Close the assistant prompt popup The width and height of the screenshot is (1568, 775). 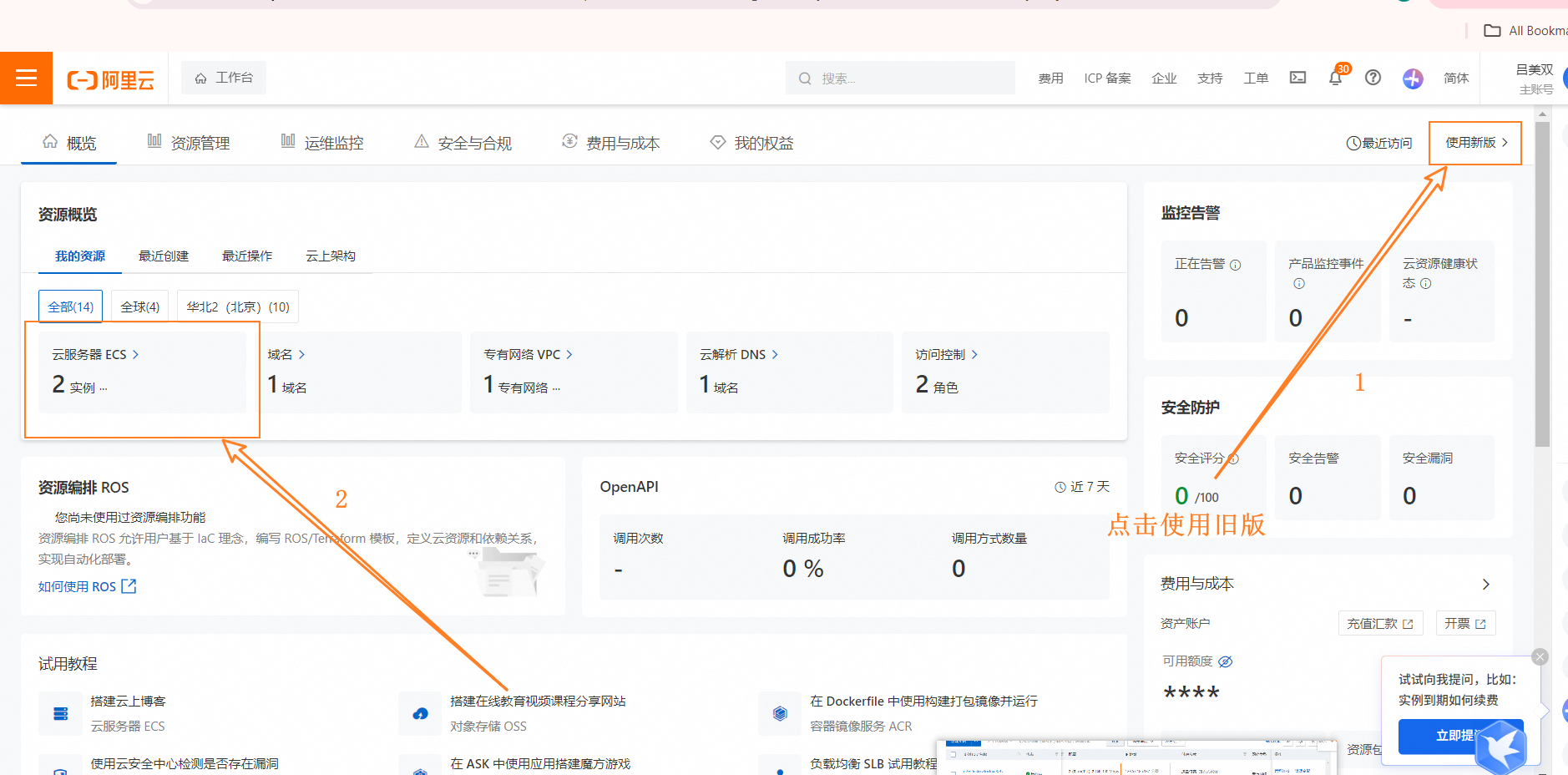coord(1540,656)
